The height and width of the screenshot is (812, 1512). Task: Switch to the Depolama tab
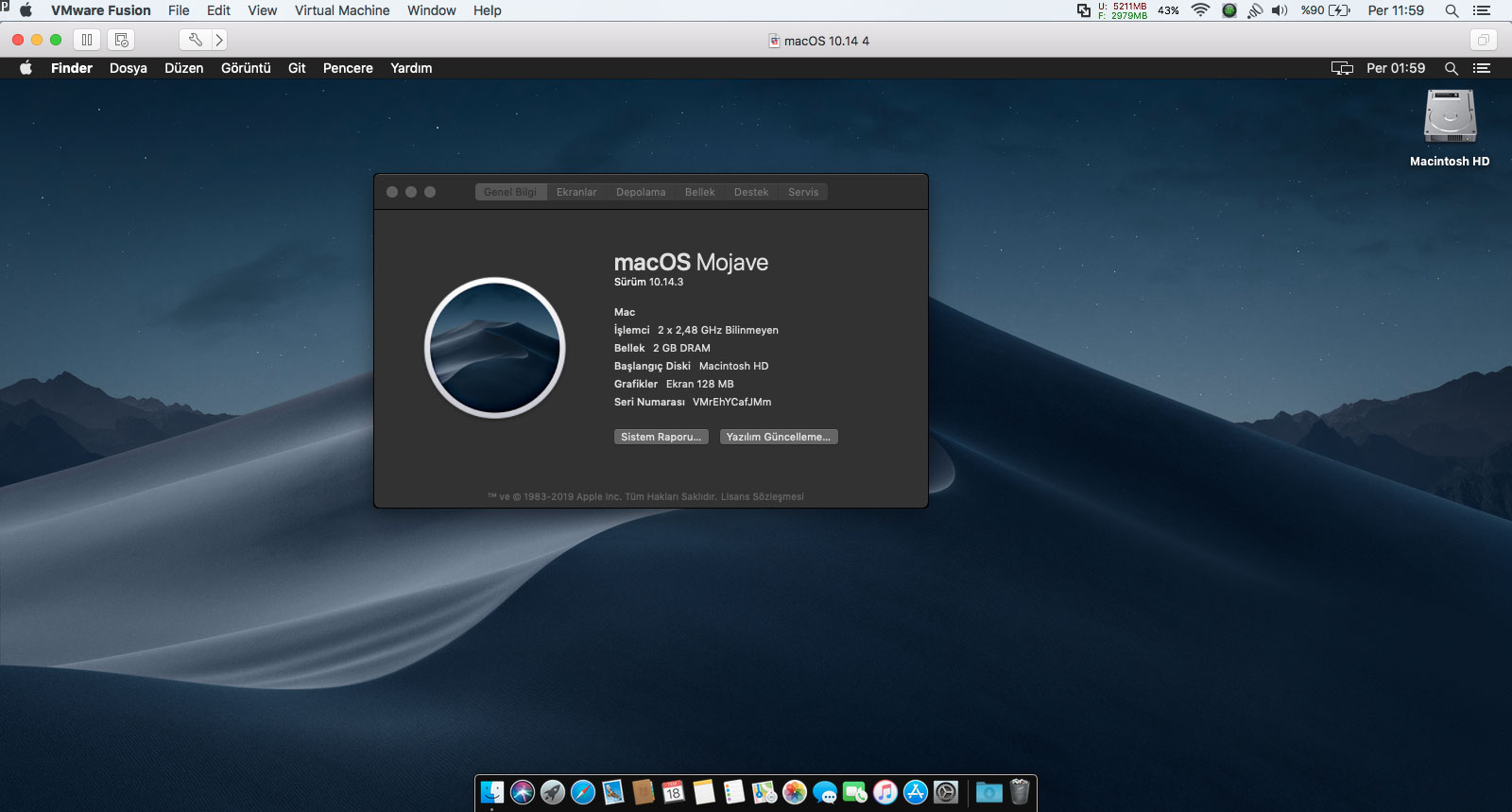[641, 192]
